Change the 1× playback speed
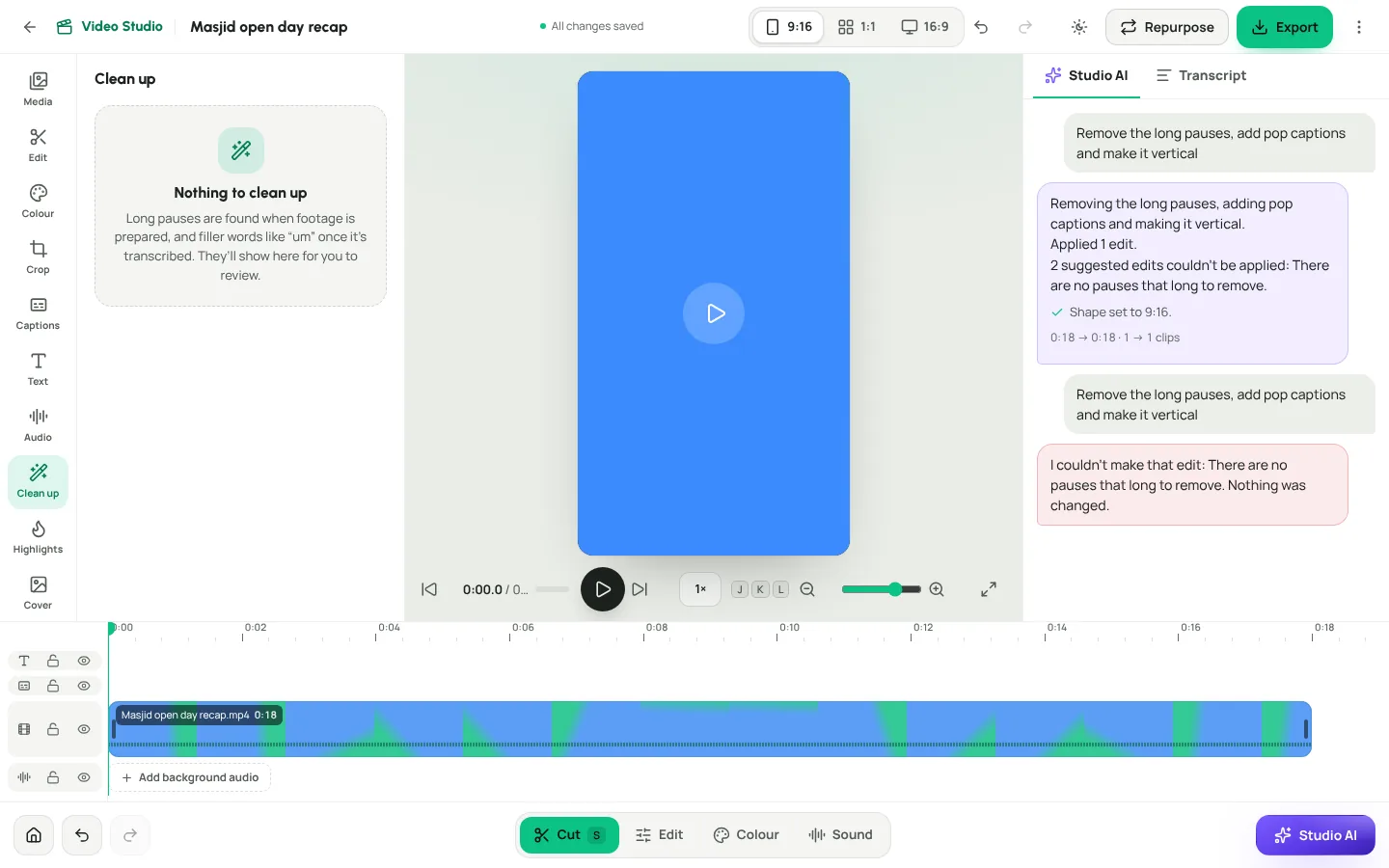Viewport: 1389px width, 868px height. (700, 589)
